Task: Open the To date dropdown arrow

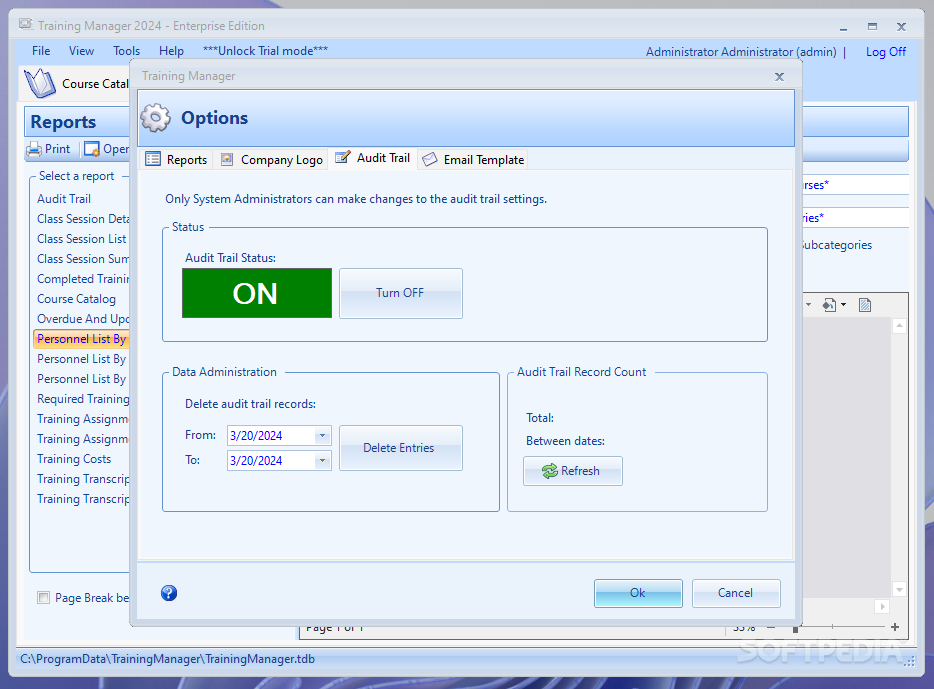Action: tap(322, 461)
